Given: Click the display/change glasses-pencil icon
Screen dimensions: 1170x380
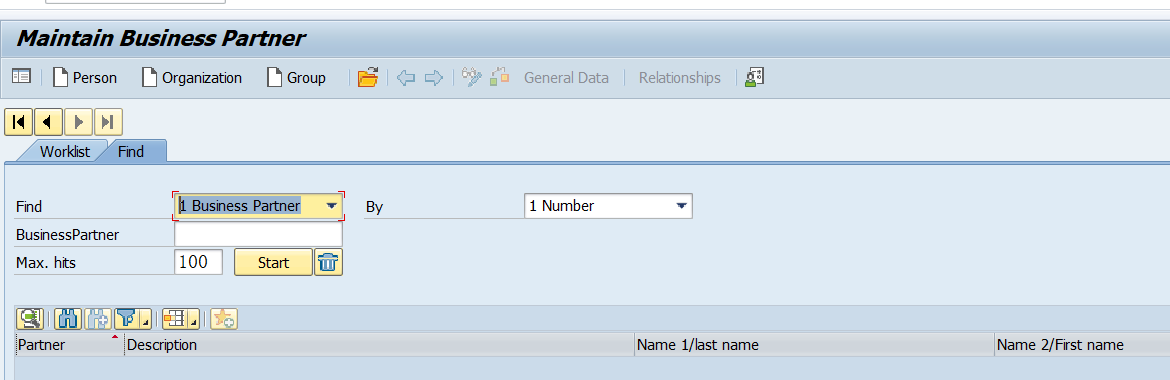Looking at the screenshot, I should 472,78.
